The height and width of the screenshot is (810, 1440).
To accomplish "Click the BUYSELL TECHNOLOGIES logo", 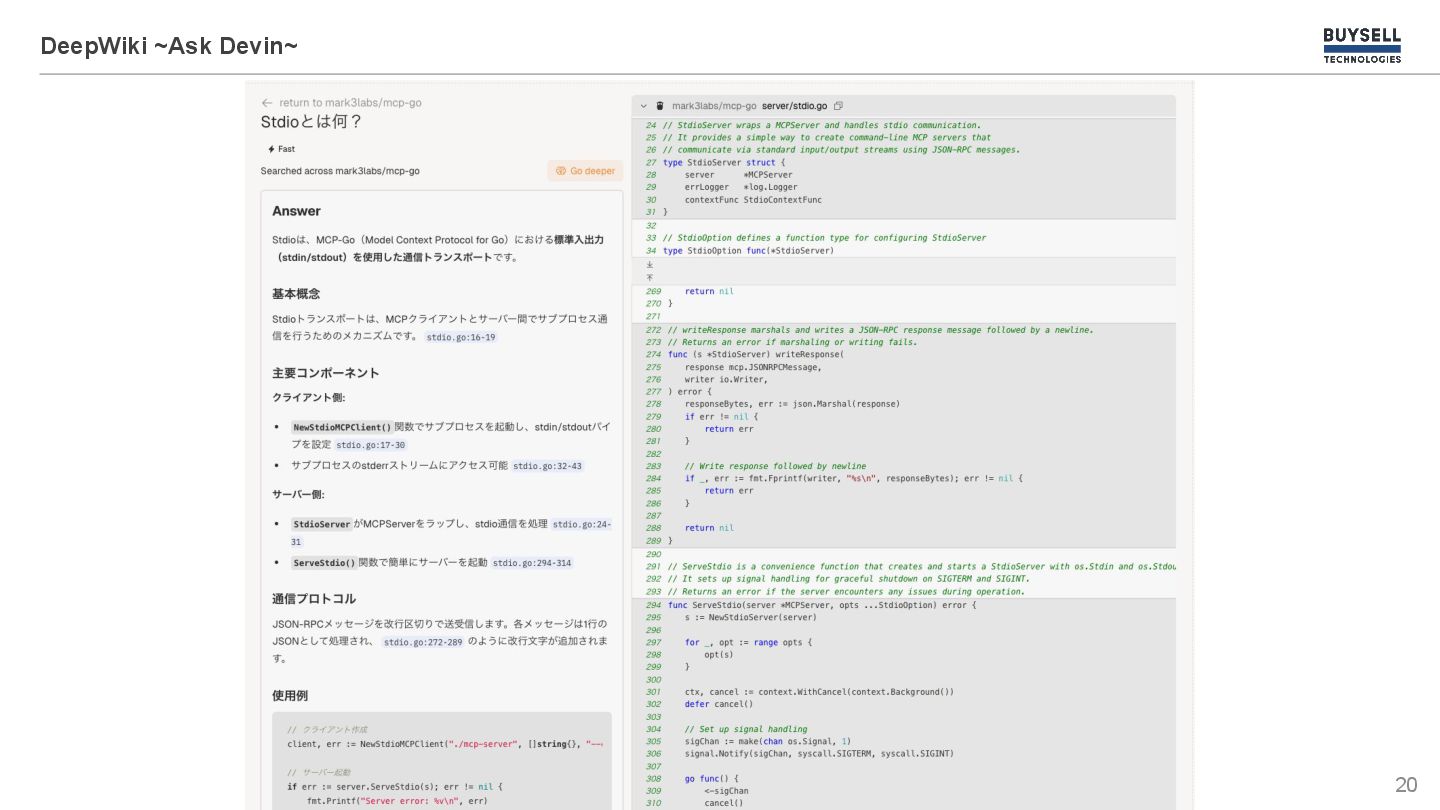I will [x=1362, y=45].
